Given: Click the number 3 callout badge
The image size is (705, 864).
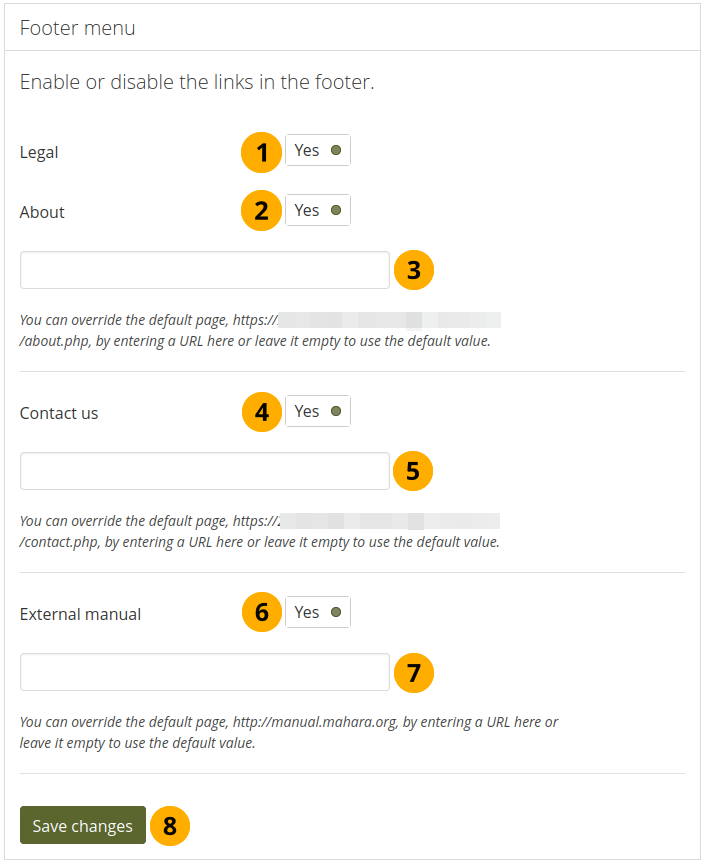Looking at the screenshot, I should click(x=414, y=270).
